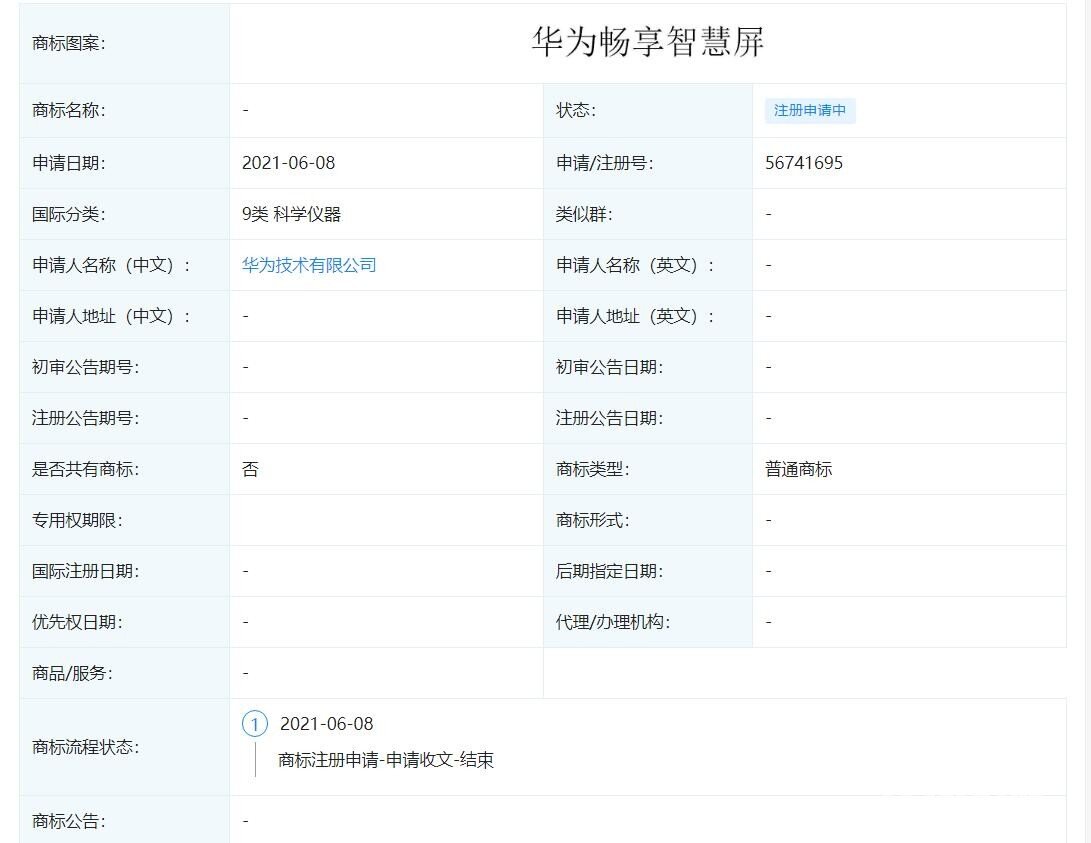The height and width of the screenshot is (843, 1091).
Task: Click the 申请人名称（英文） label
Action: click(635, 265)
